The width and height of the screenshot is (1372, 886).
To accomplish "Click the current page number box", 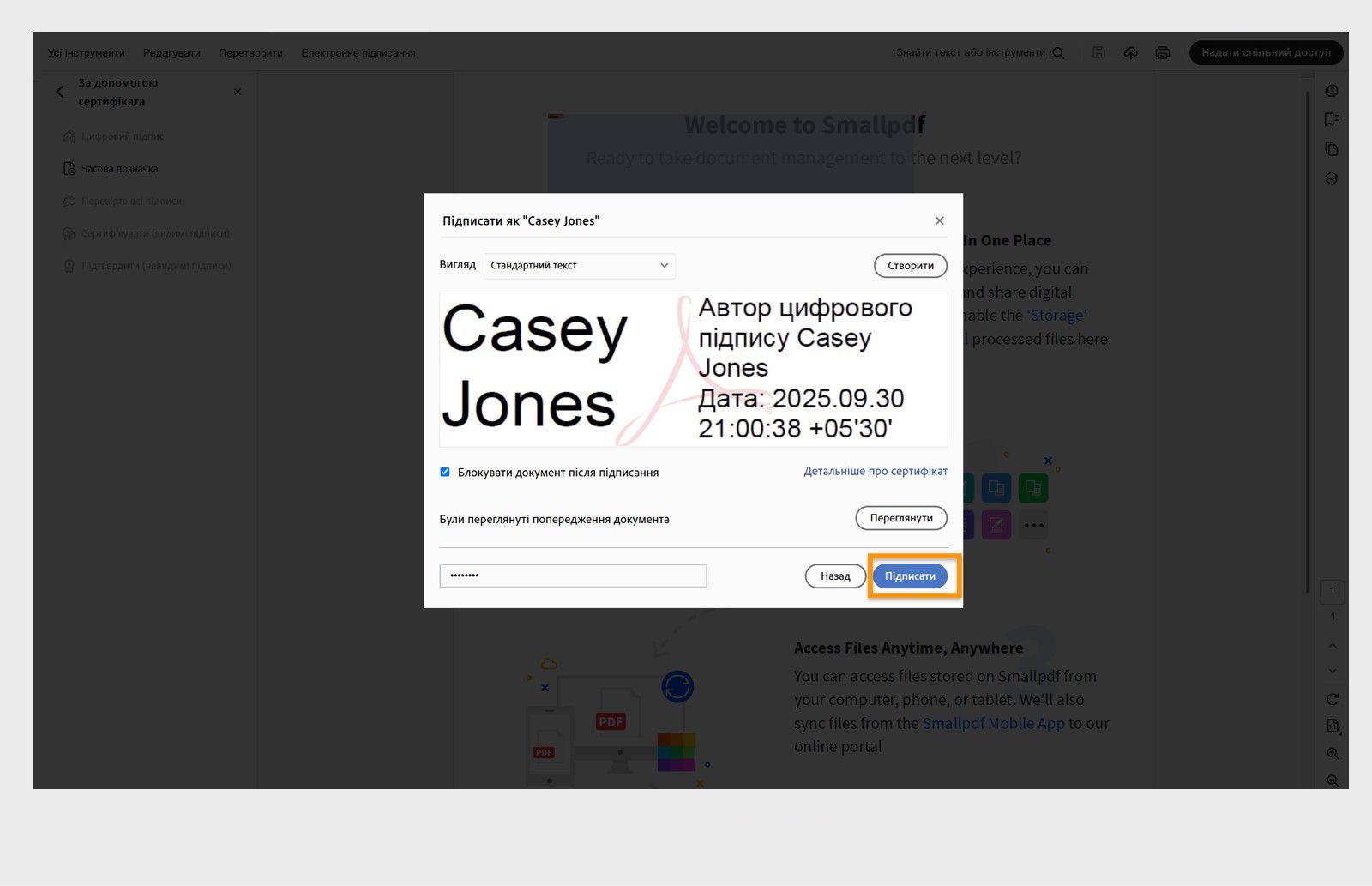I will (1333, 590).
